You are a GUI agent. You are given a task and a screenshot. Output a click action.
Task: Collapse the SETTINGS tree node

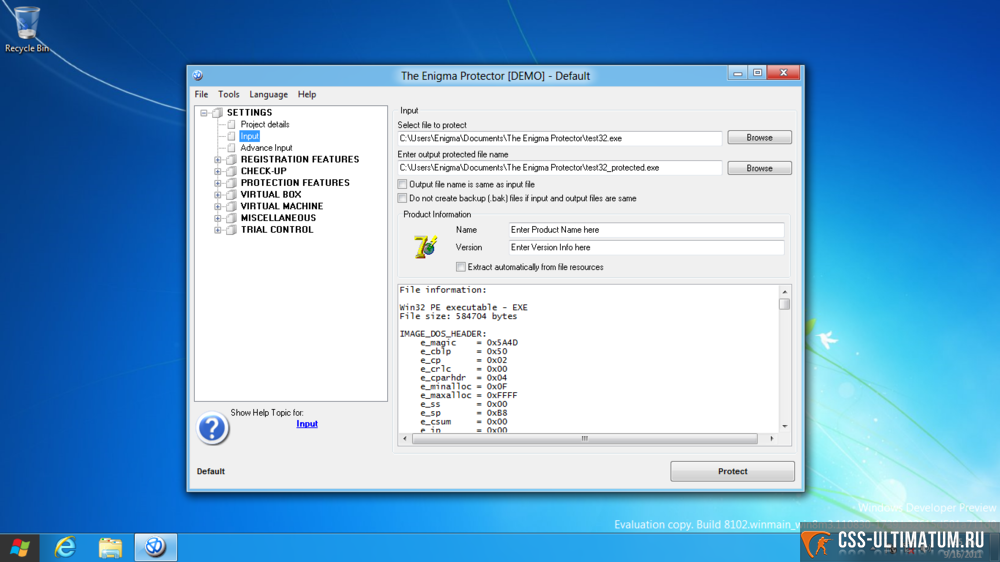204,113
